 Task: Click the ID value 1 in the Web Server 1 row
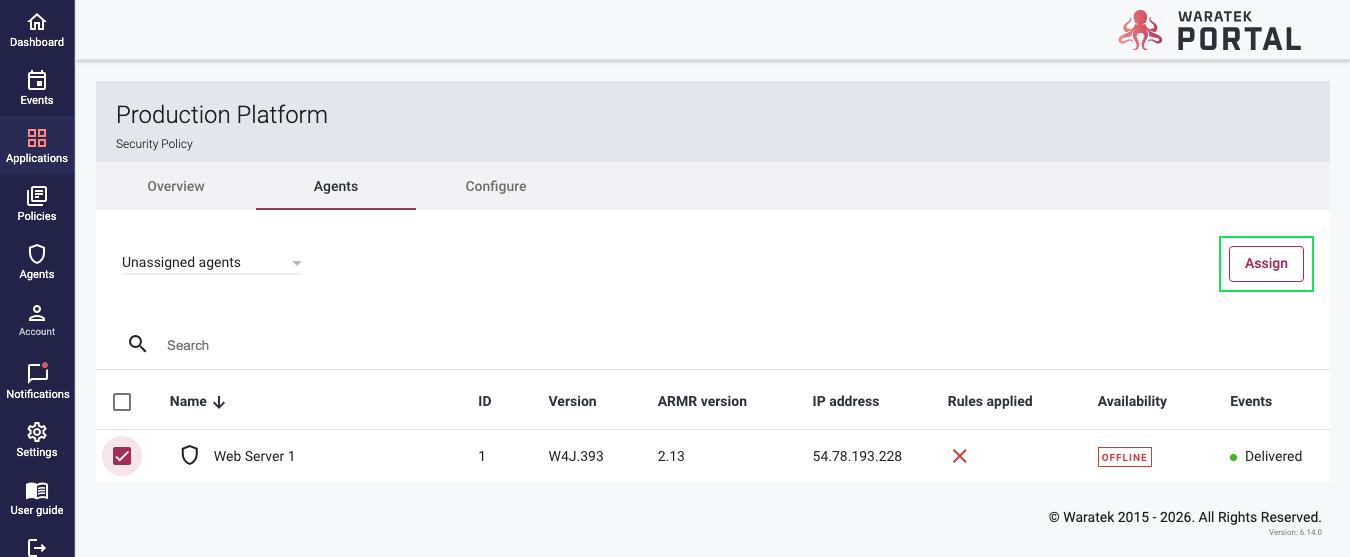coord(482,456)
